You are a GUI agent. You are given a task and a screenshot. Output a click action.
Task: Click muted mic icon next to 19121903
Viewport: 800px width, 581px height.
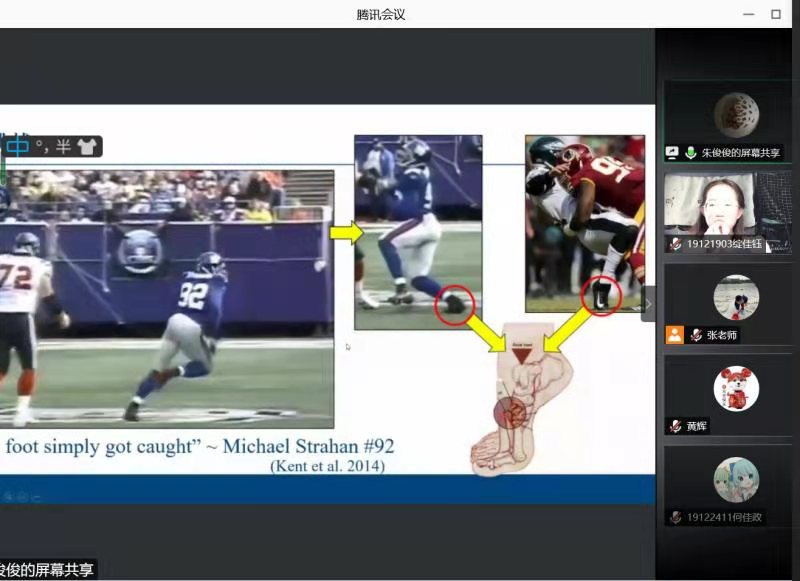pyautogui.click(x=676, y=244)
